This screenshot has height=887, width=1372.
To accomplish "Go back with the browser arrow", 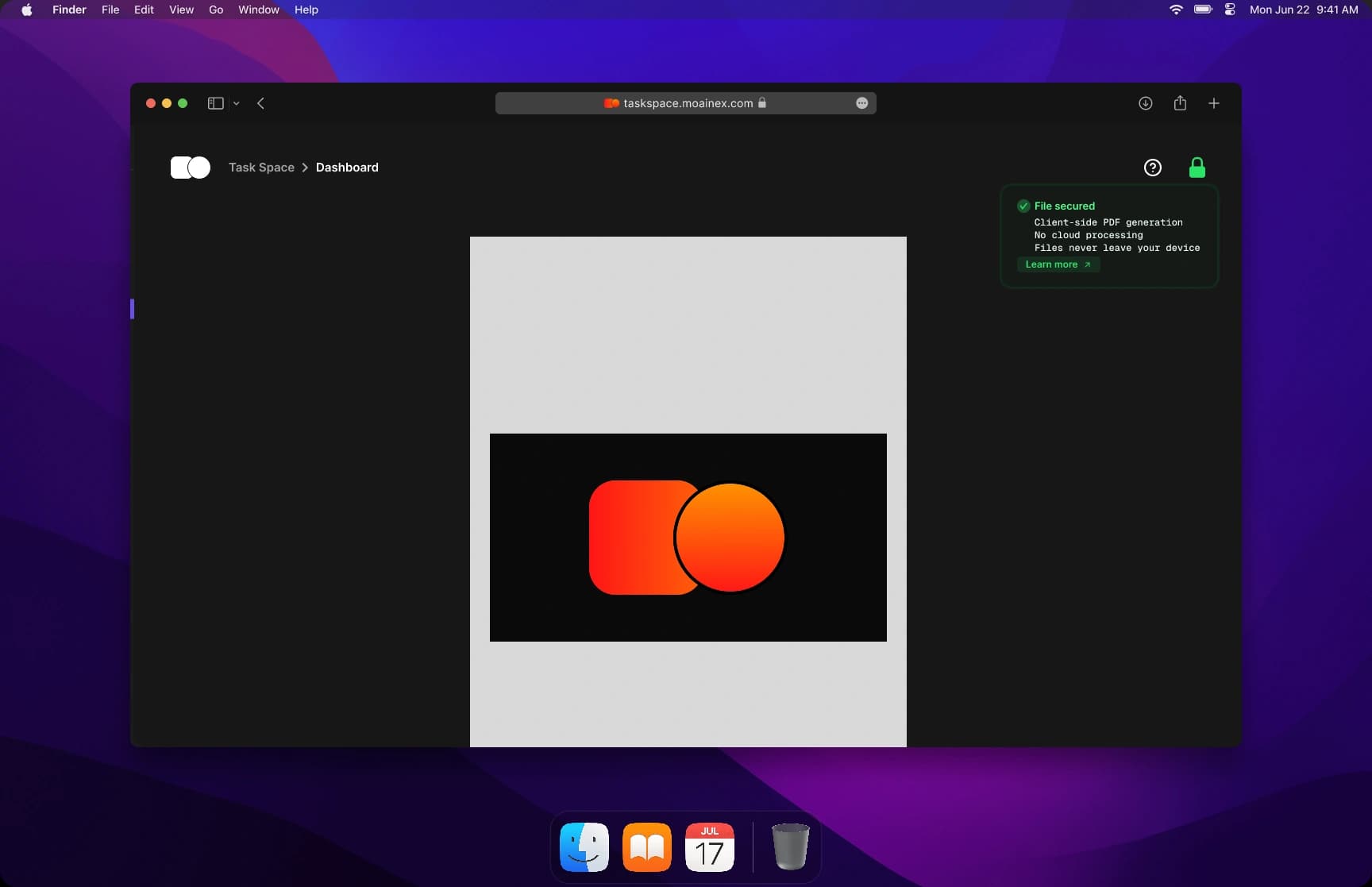I will [x=260, y=103].
